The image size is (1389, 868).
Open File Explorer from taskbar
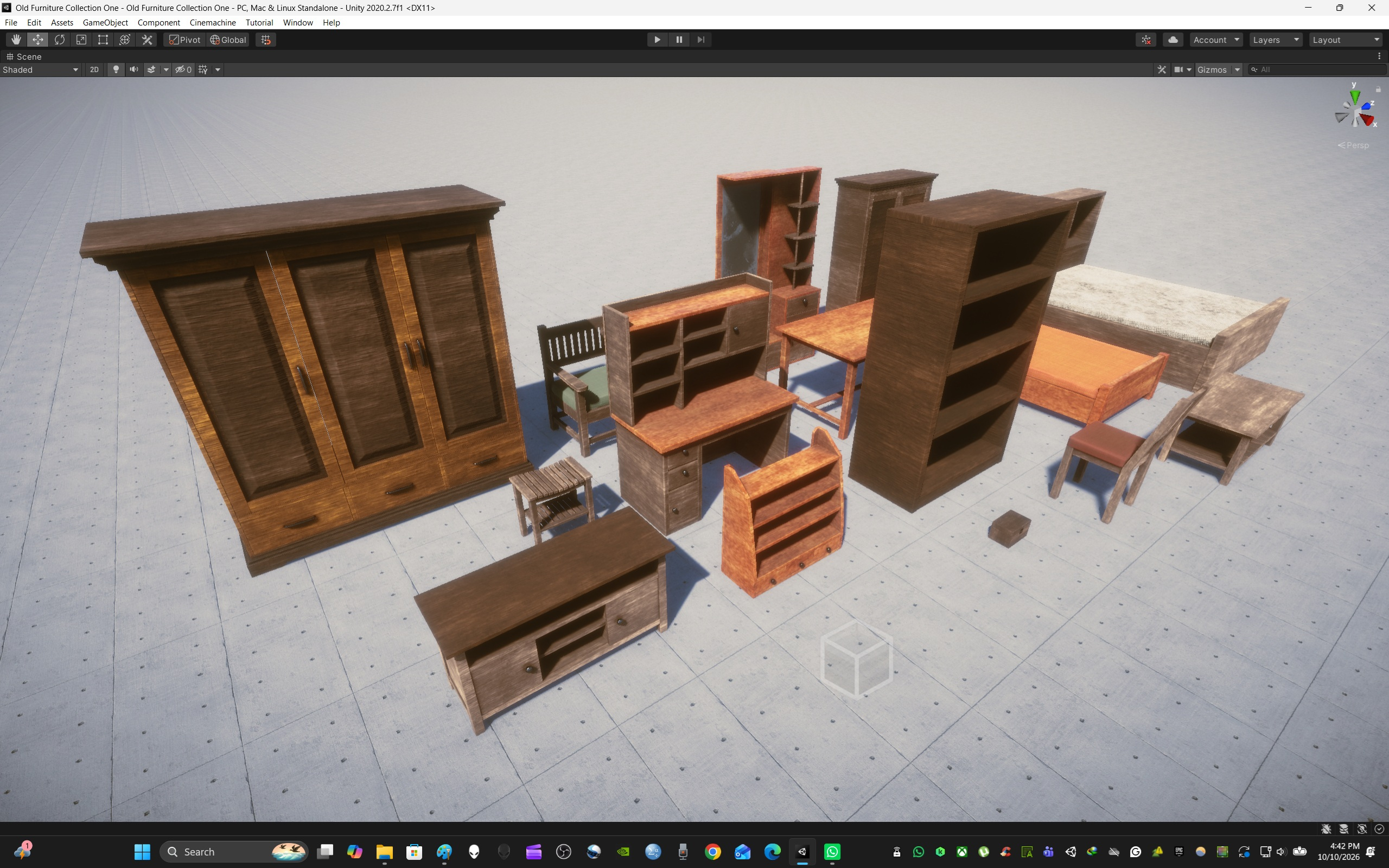384,852
